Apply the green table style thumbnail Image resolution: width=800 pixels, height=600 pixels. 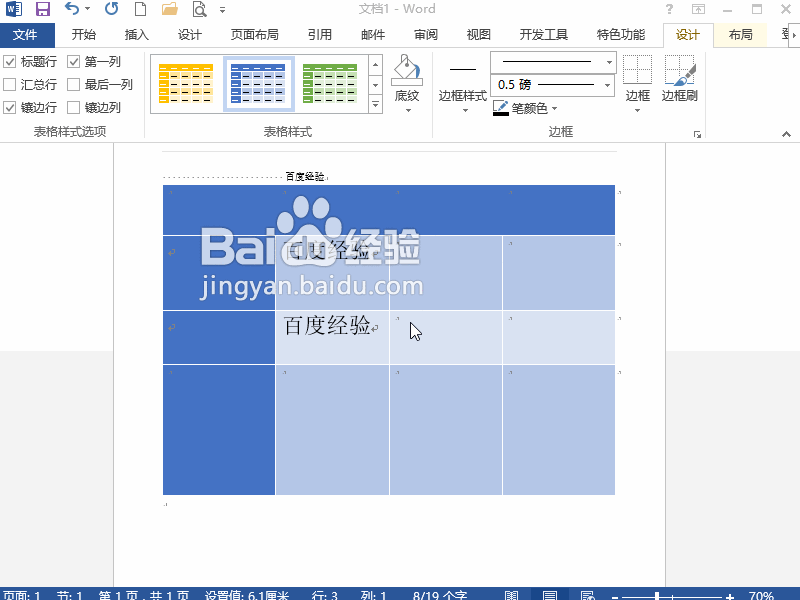click(330, 84)
